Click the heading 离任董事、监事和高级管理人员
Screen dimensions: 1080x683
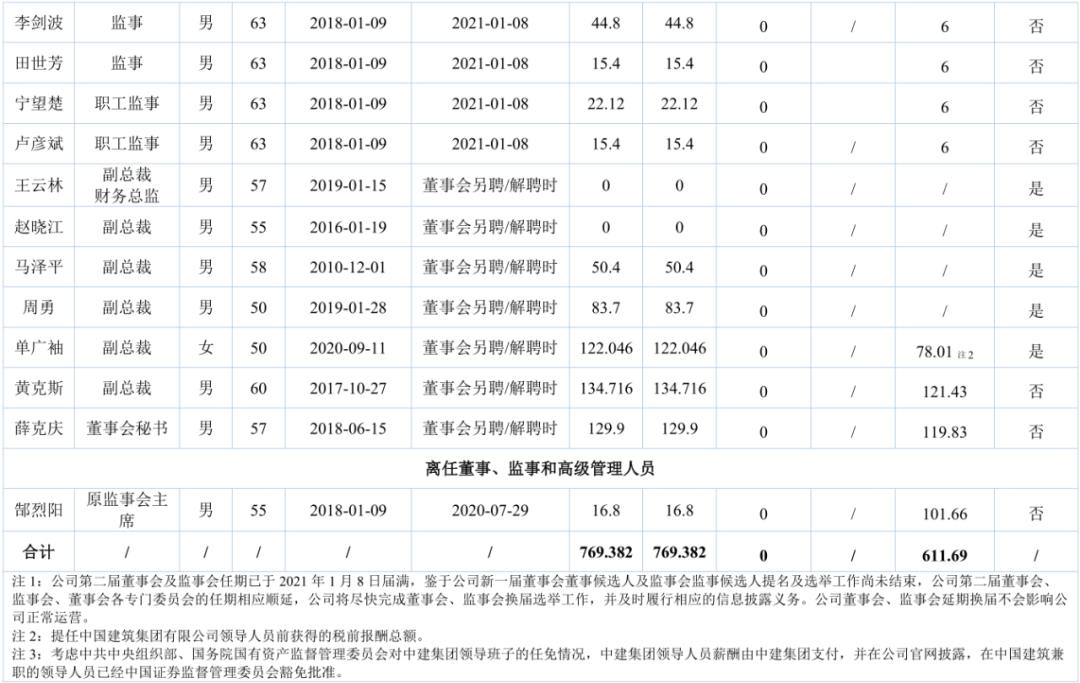(x=540, y=469)
